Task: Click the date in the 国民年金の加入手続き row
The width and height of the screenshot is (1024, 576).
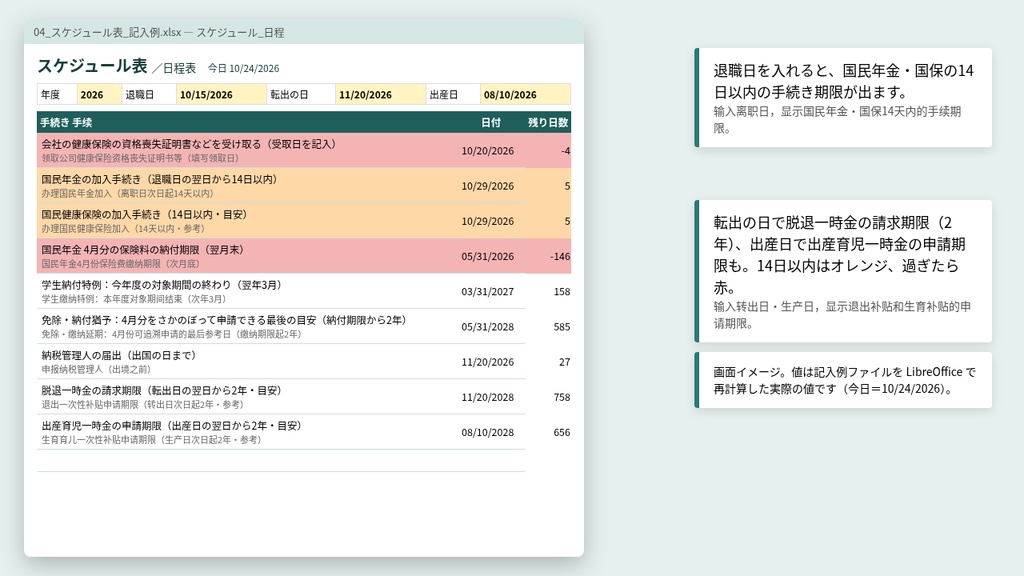Action: pyautogui.click(x=487, y=186)
